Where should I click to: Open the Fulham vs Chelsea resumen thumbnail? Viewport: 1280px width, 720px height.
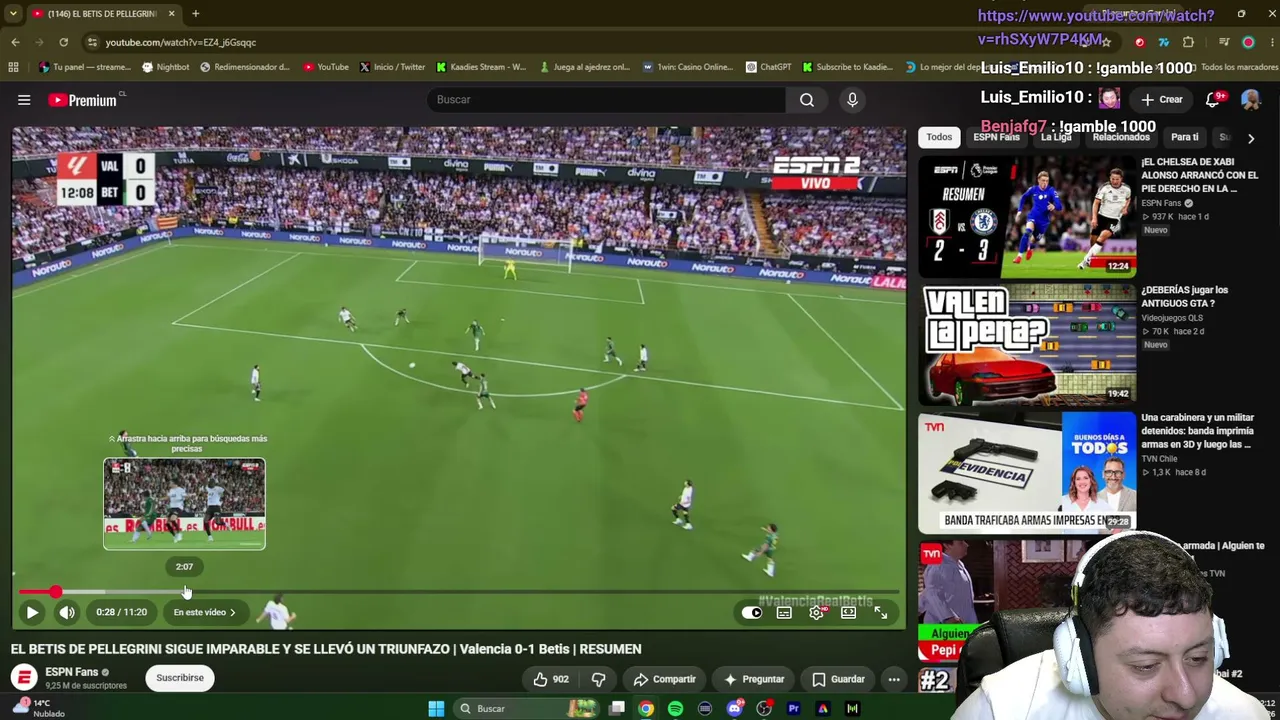[x=1027, y=216]
